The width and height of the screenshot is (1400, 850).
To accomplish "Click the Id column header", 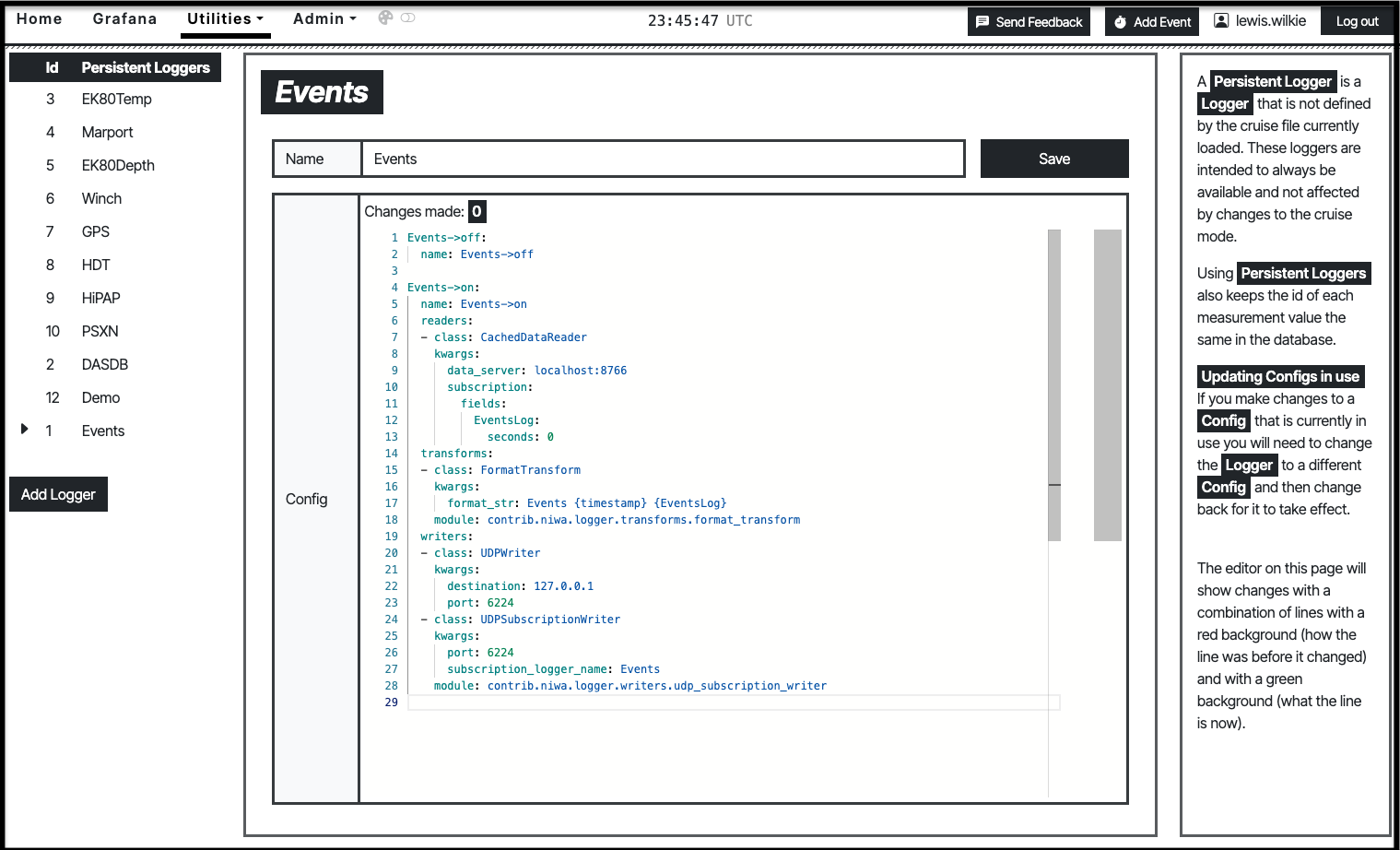I will 52,67.
